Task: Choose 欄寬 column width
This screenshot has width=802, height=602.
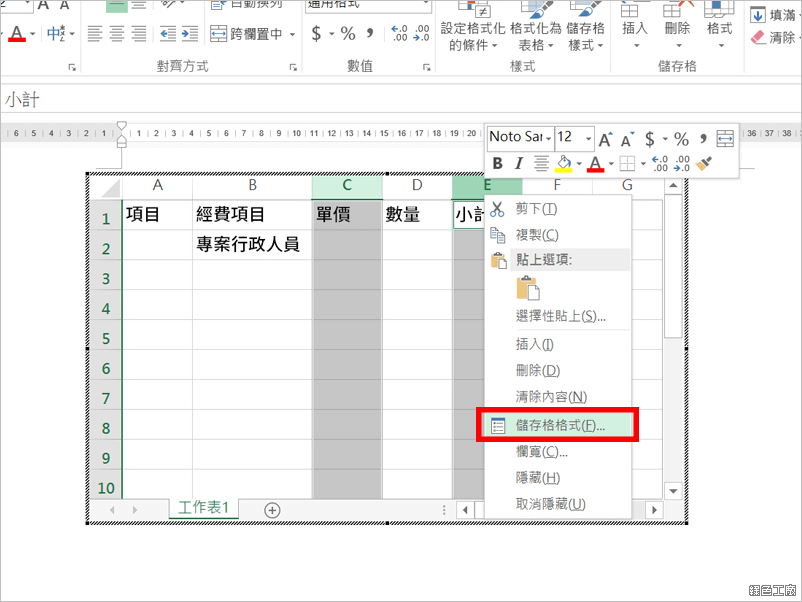Action: pyautogui.click(x=558, y=452)
